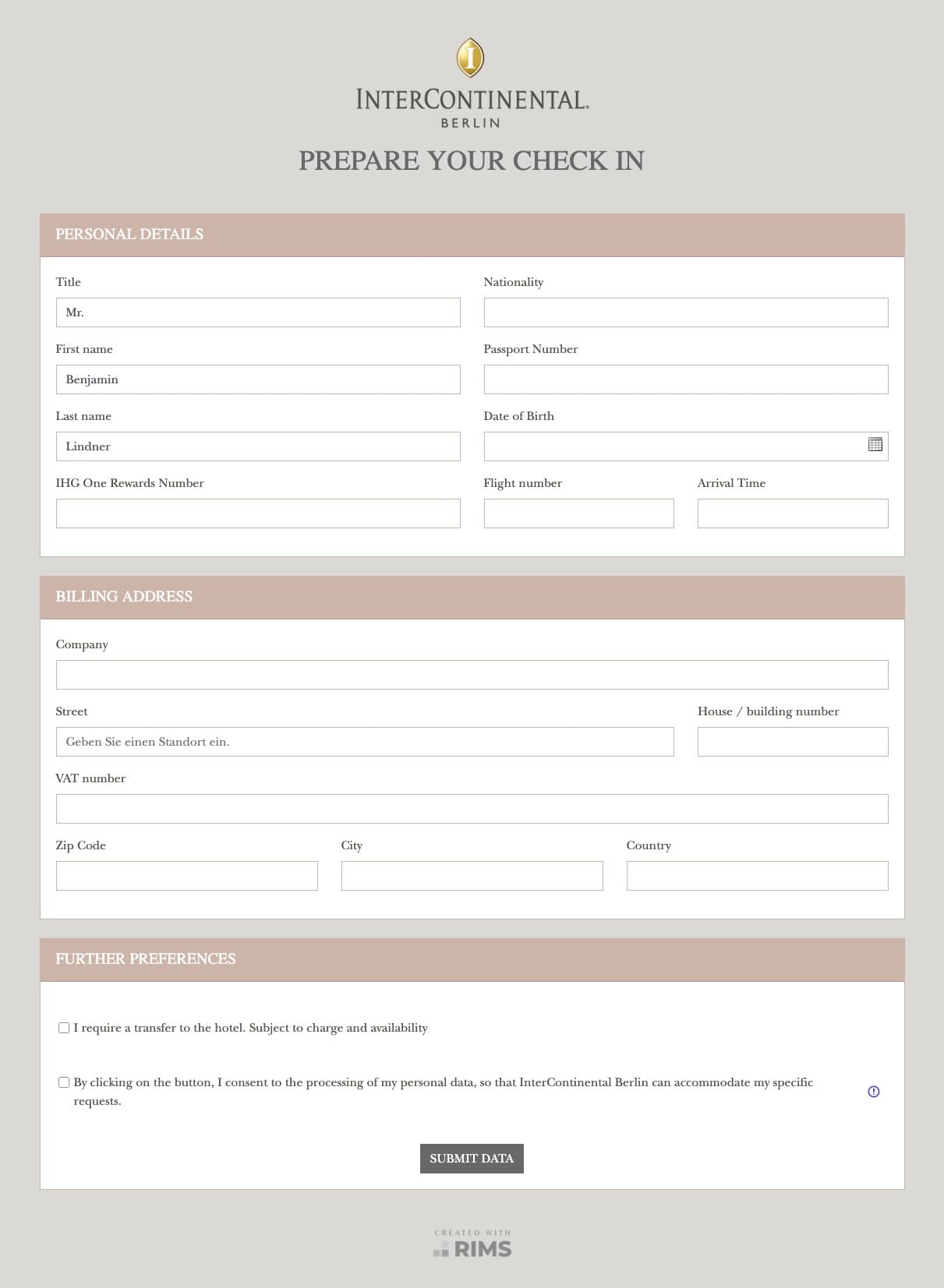Focus the Passport Number field
Screen dimensions: 944x1288
tap(686, 379)
